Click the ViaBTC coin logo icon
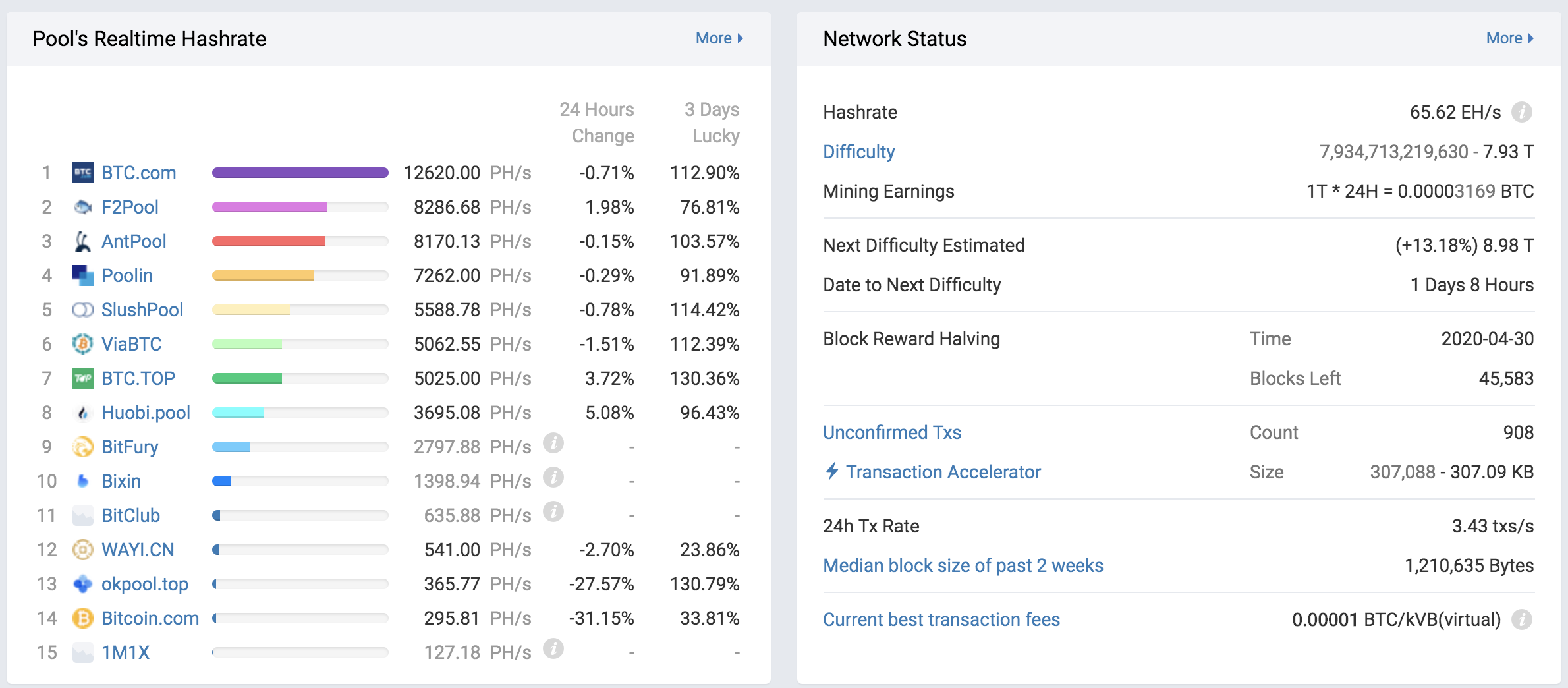The height and width of the screenshot is (688, 1568). tap(82, 344)
